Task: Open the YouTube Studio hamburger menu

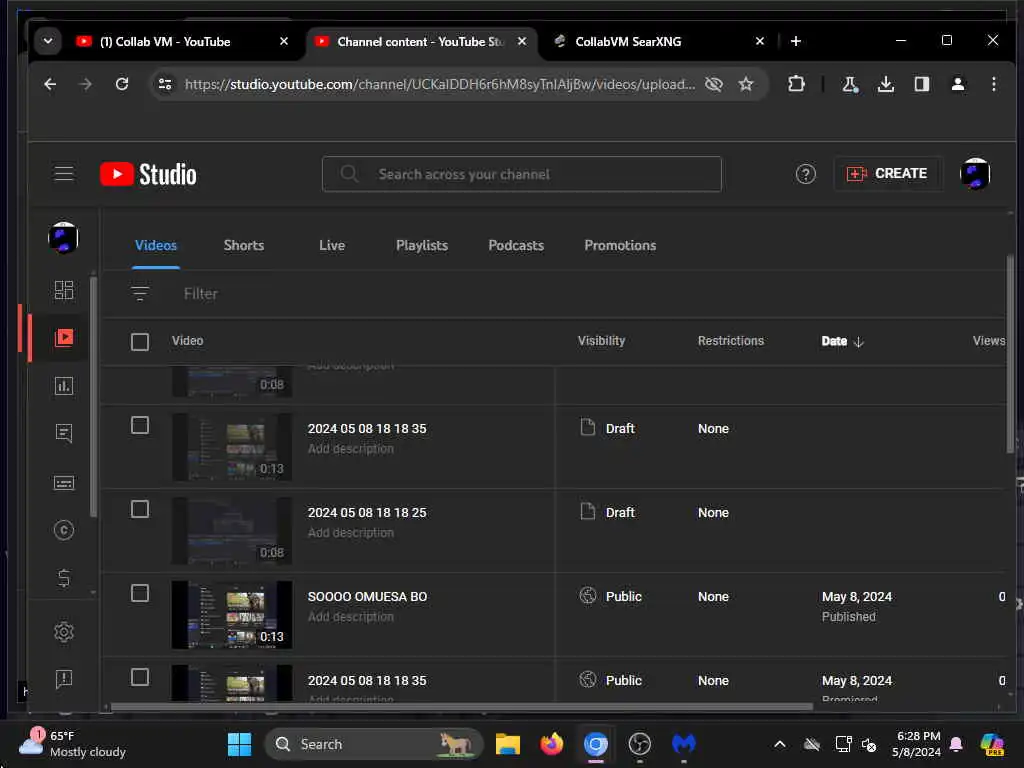Action: coord(63,174)
